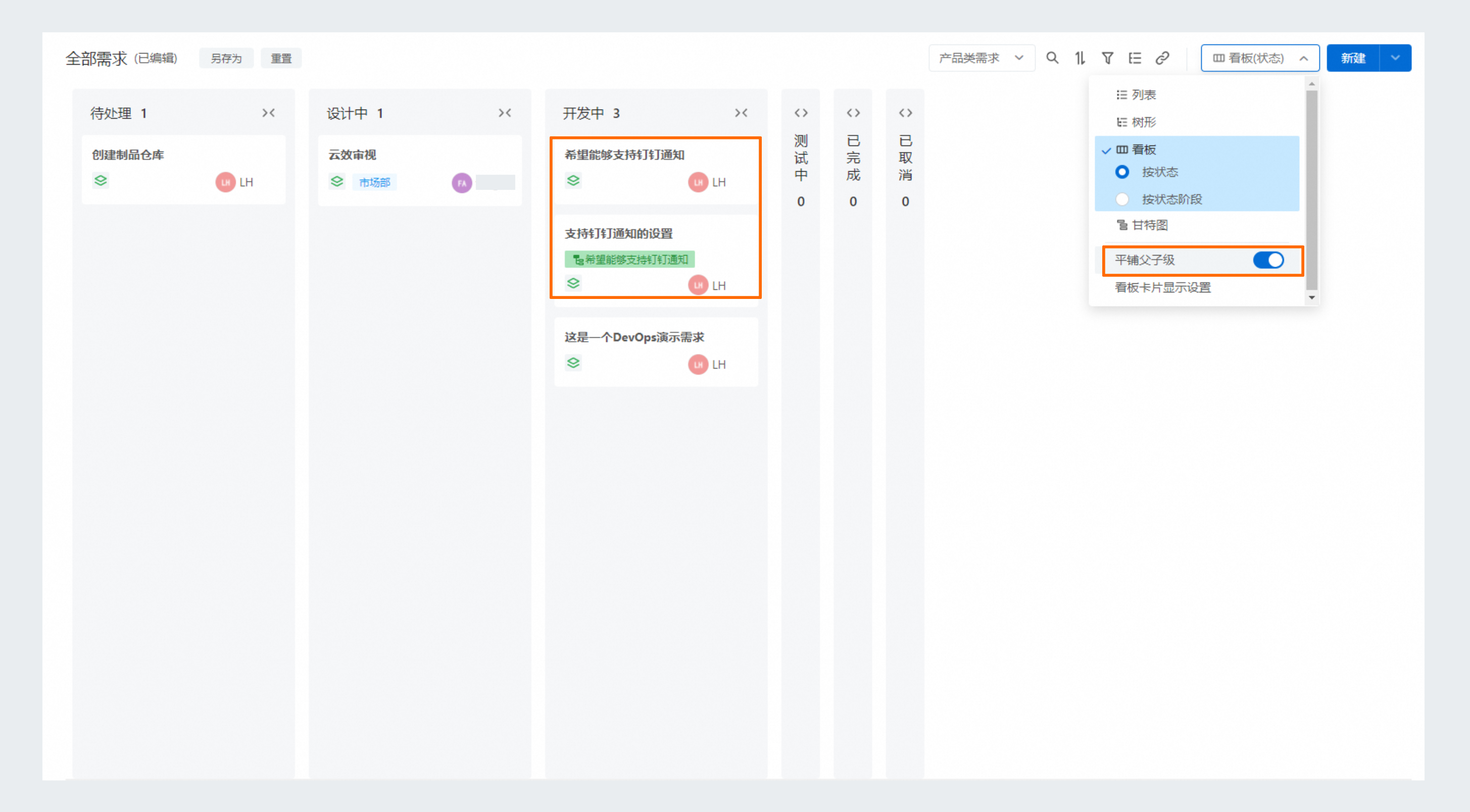This screenshot has width=1470, height=812.
Task: Click requirement type icon on 支持钉钉通知的设置 card
Action: pos(573,284)
